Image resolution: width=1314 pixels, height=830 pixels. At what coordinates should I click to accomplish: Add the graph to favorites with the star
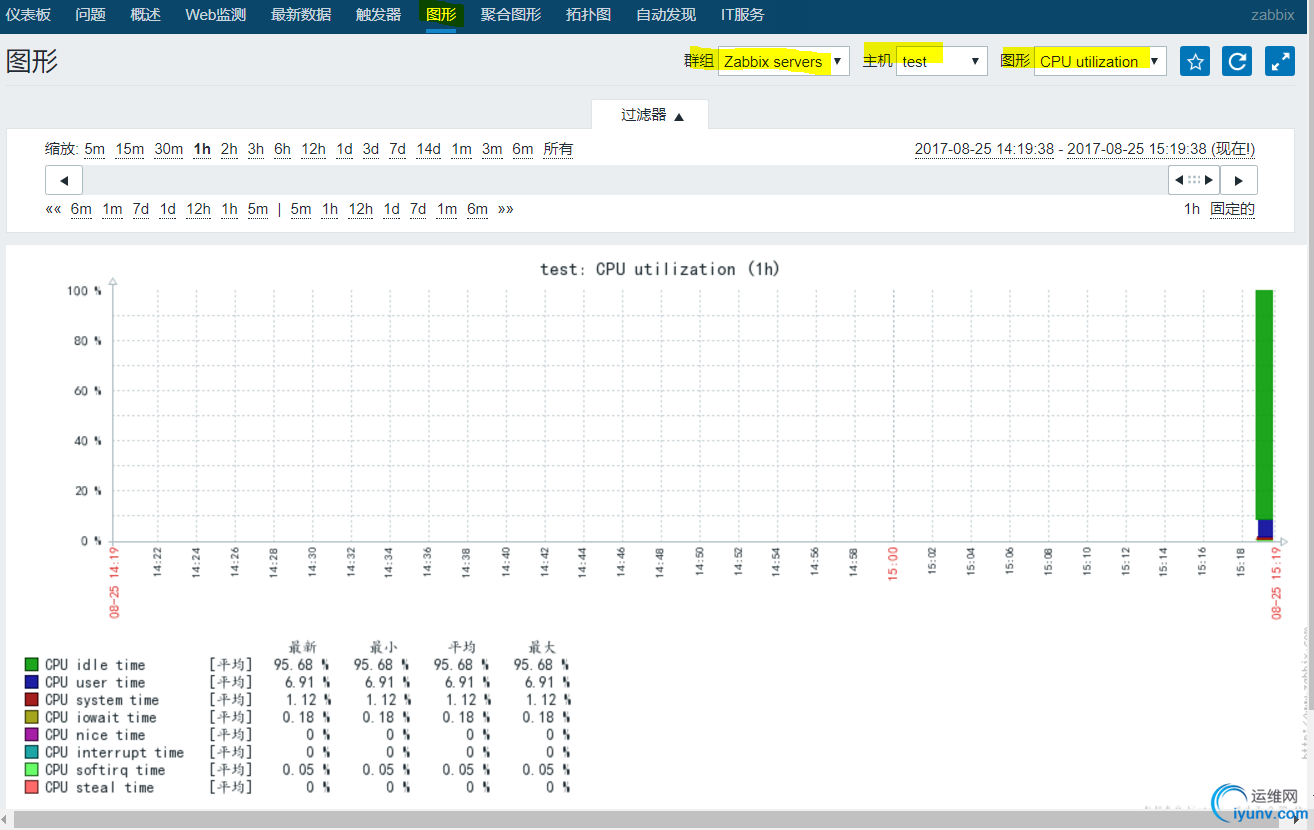tap(1195, 61)
